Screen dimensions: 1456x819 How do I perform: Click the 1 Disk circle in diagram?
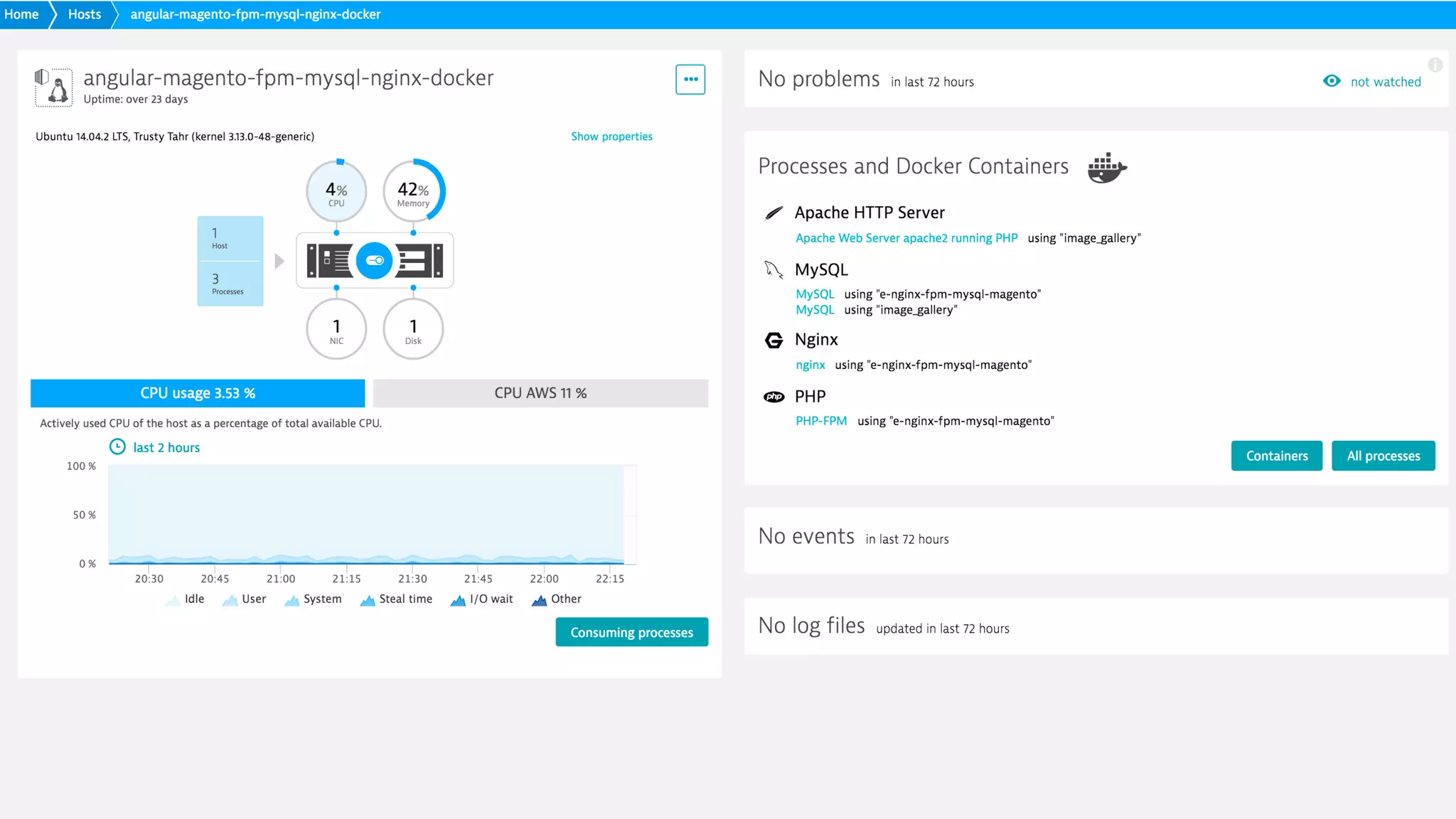(x=413, y=330)
